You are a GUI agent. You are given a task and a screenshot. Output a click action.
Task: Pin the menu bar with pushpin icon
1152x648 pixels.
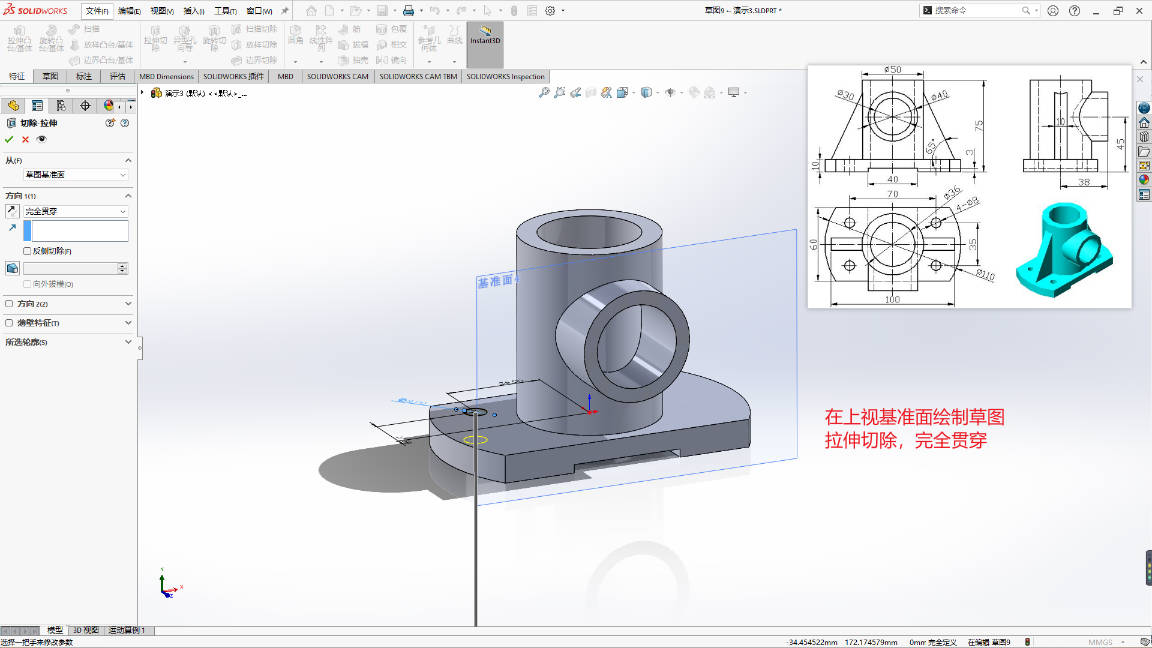pos(285,10)
